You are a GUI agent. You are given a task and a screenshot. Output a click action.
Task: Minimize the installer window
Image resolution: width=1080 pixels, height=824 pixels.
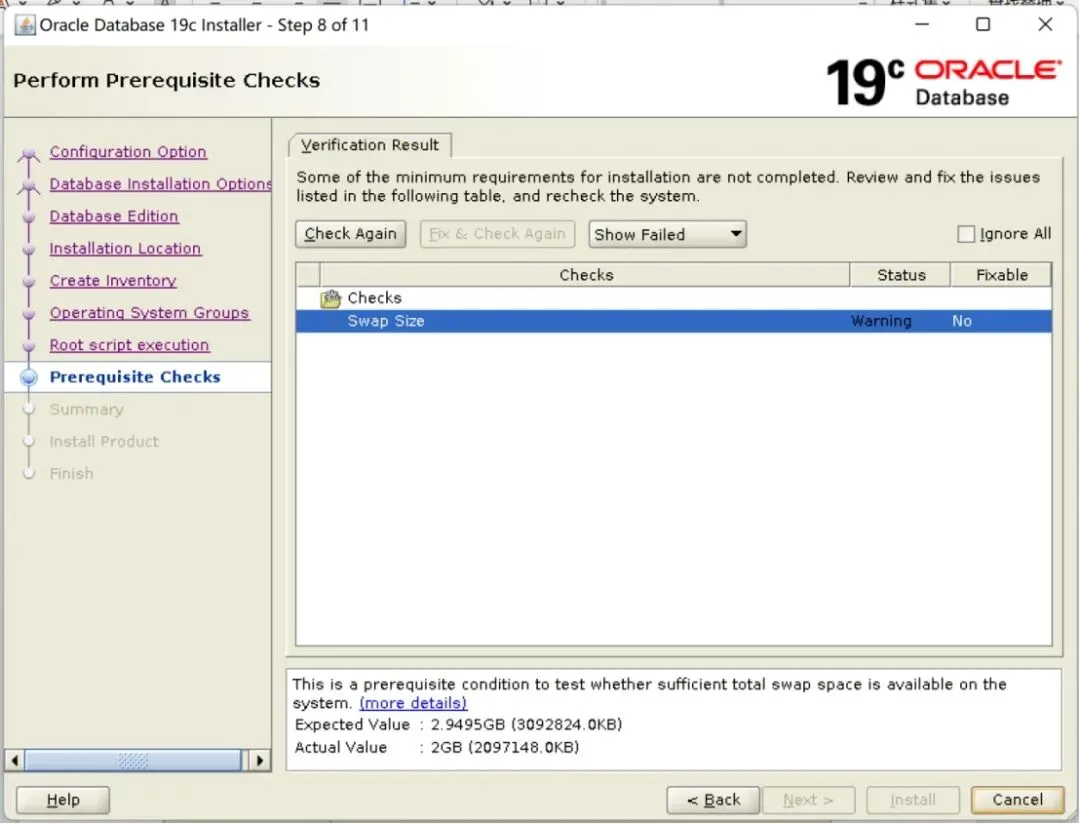pyautogui.click(x=922, y=25)
